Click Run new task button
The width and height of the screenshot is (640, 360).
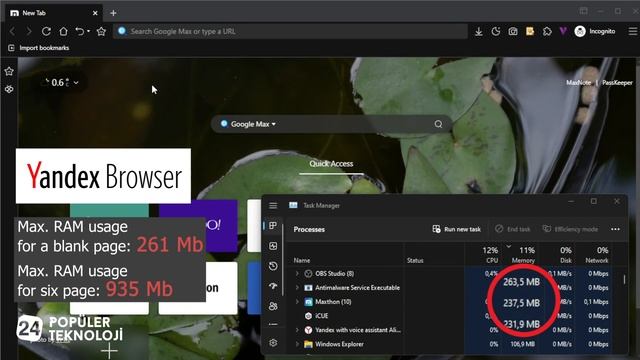(x=457, y=229)
